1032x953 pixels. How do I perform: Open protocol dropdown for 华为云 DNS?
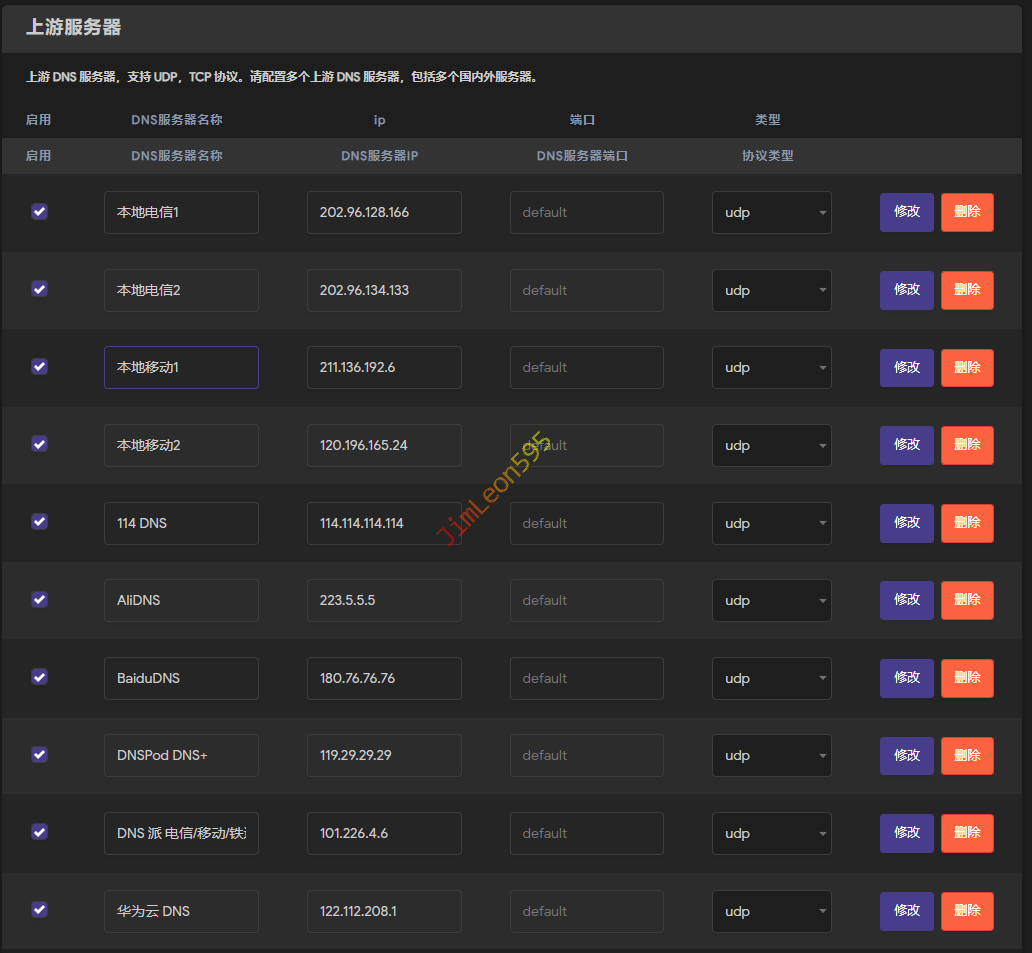(x=771, y=912)
